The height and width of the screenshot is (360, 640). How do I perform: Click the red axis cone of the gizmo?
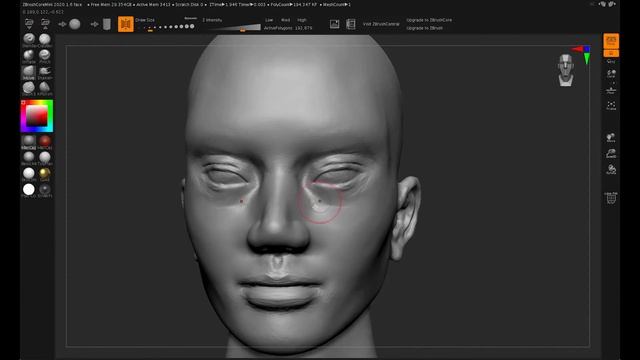(577, 49)
